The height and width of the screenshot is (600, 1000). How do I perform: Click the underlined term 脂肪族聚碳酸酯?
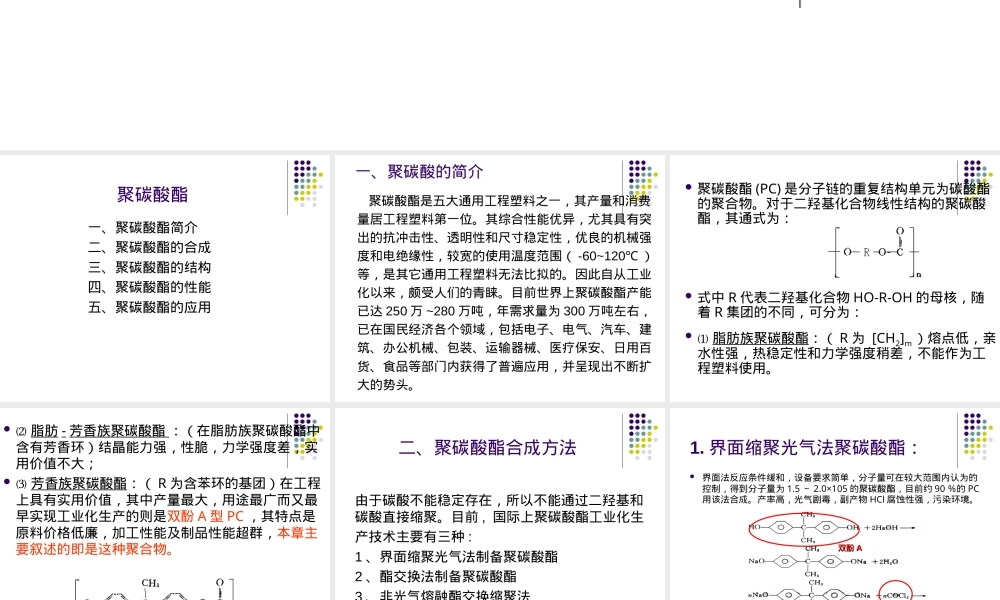[760, 338]
